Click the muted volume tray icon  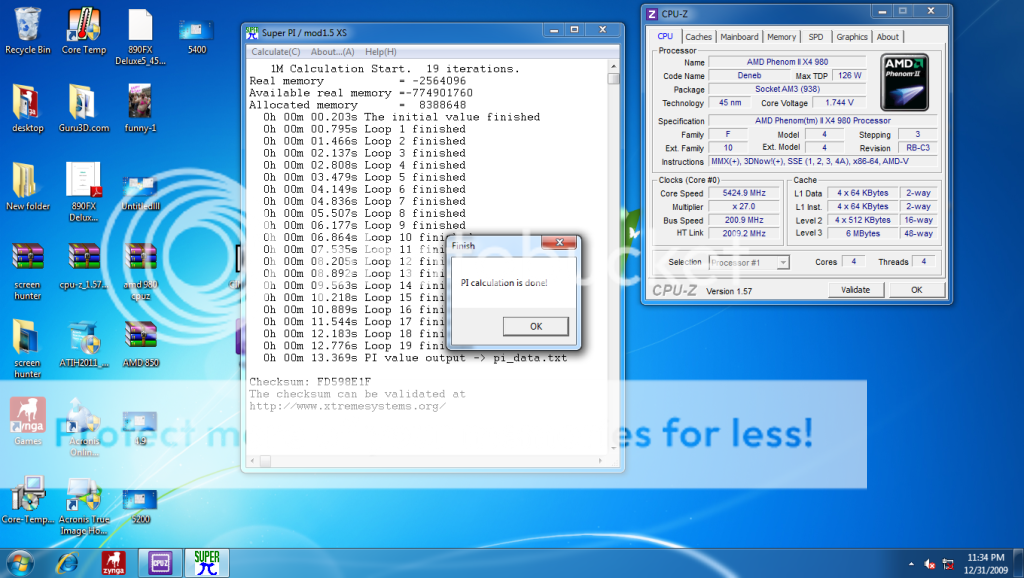tap(929, 564)
